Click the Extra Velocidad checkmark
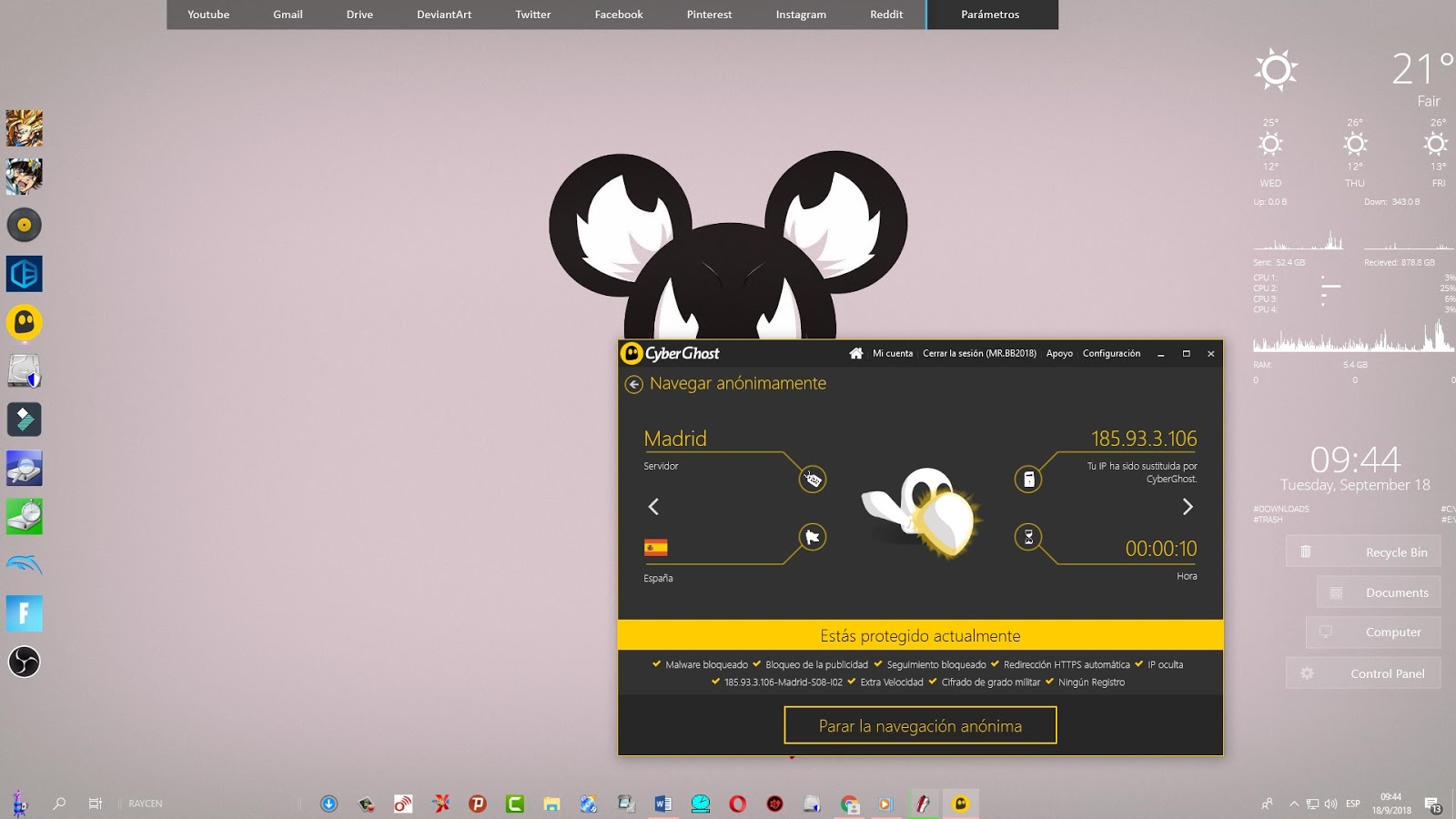1456x819 pixels. pos(852,682)
